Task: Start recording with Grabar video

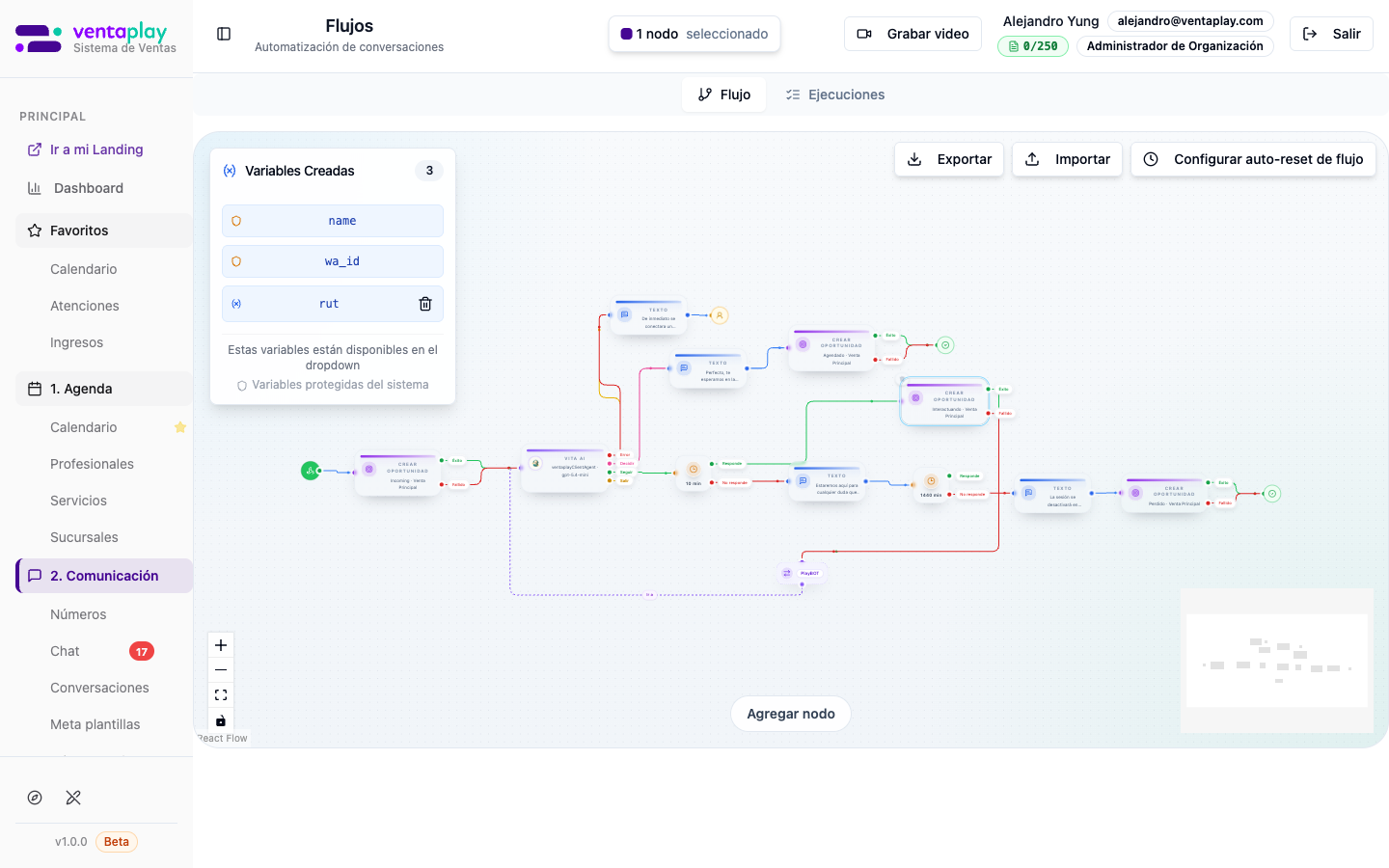Action: pyautogui.click(x=912, y=34)
